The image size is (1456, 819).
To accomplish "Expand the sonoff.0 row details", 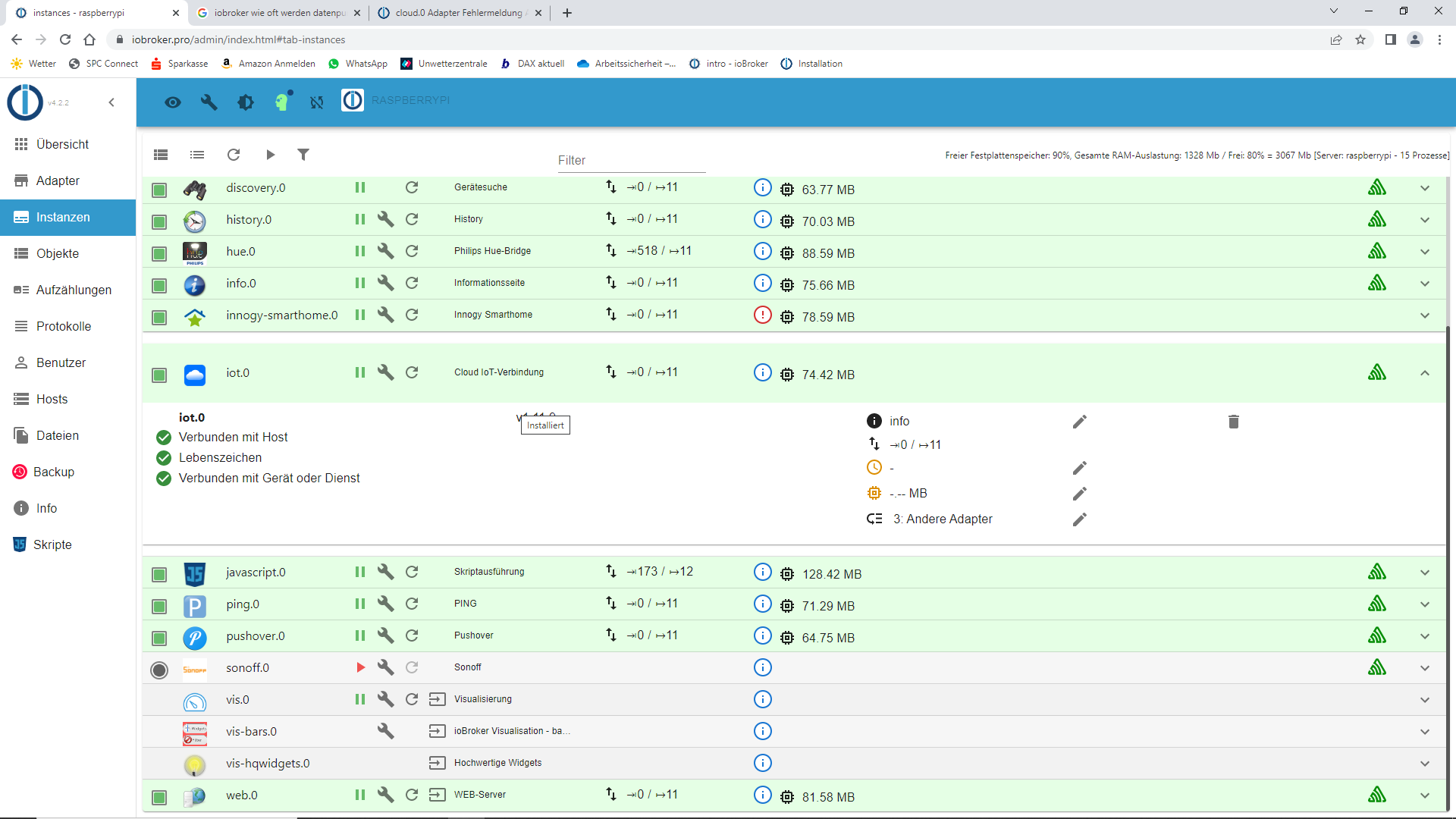I will (1425, 668).
